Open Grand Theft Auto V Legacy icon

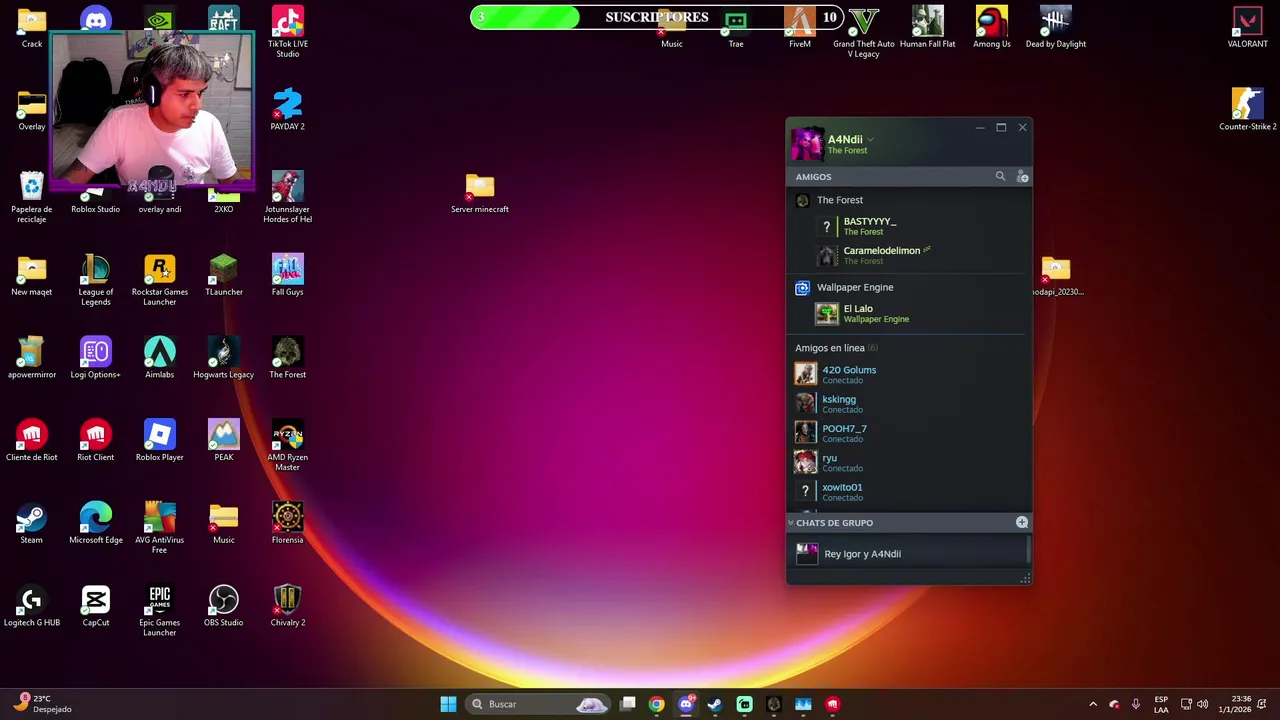click(864, 32)
